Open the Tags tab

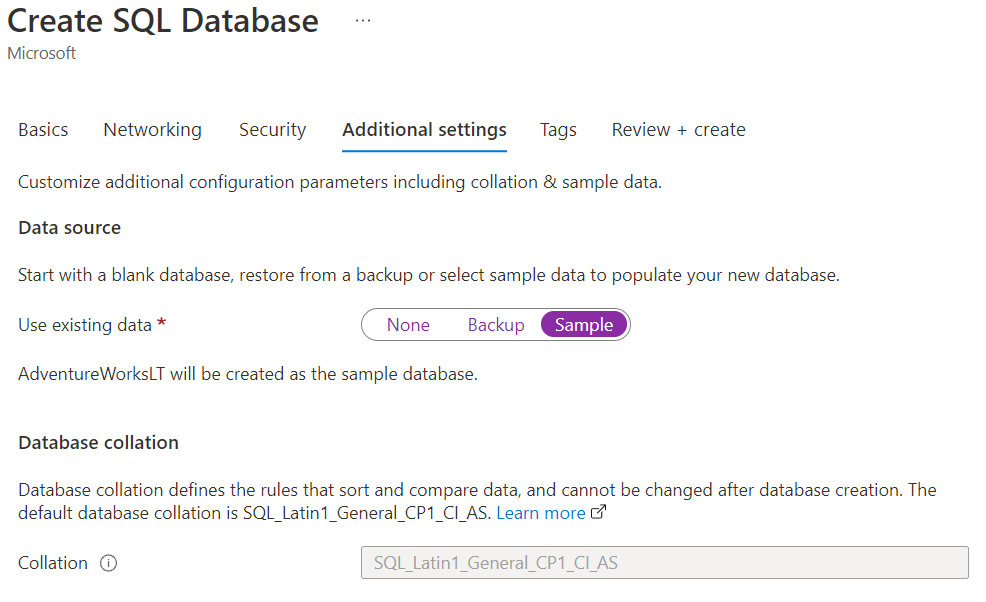(558, 130)
